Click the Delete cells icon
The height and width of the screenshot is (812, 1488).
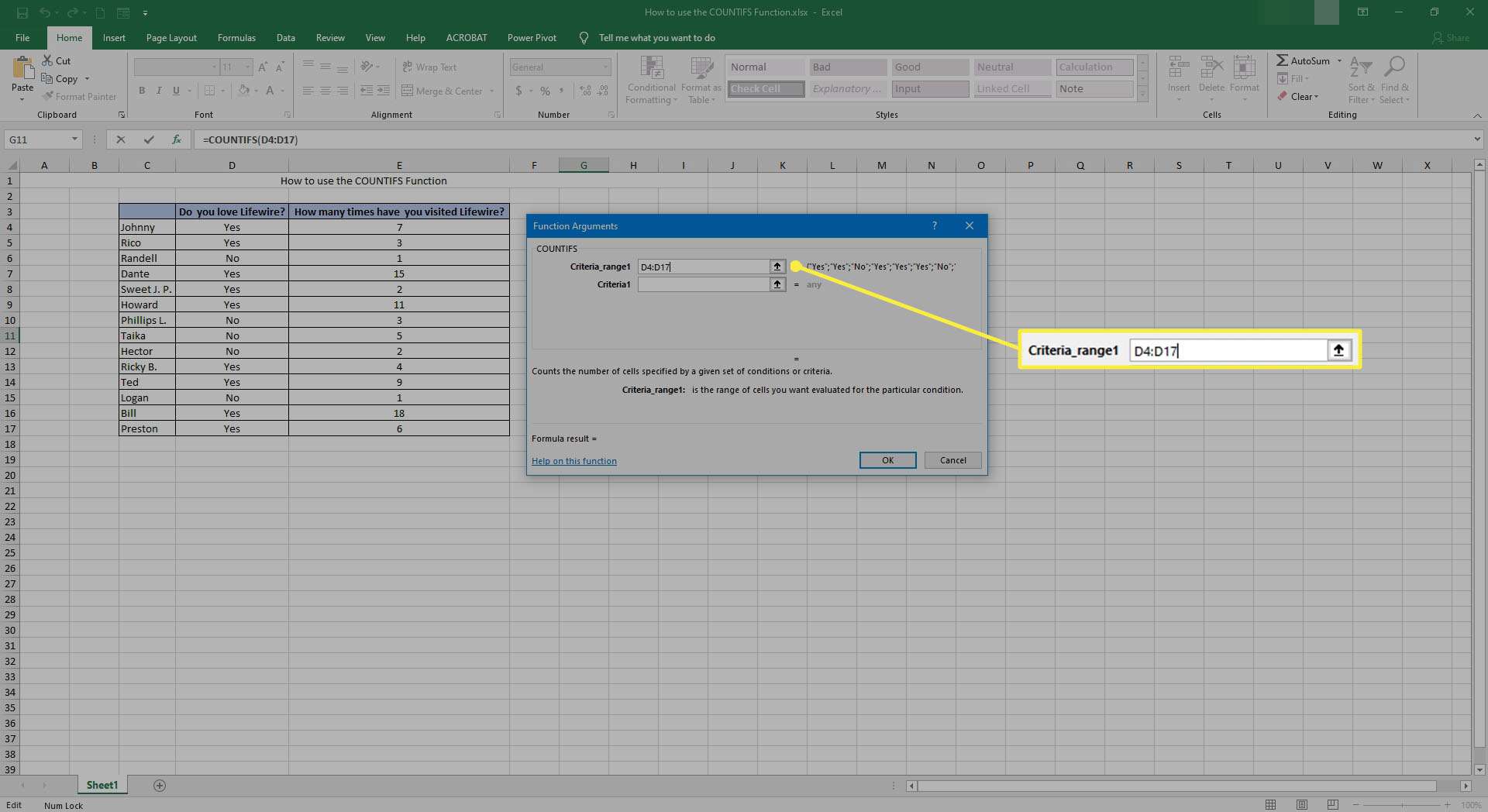(x=1211, y=68)
